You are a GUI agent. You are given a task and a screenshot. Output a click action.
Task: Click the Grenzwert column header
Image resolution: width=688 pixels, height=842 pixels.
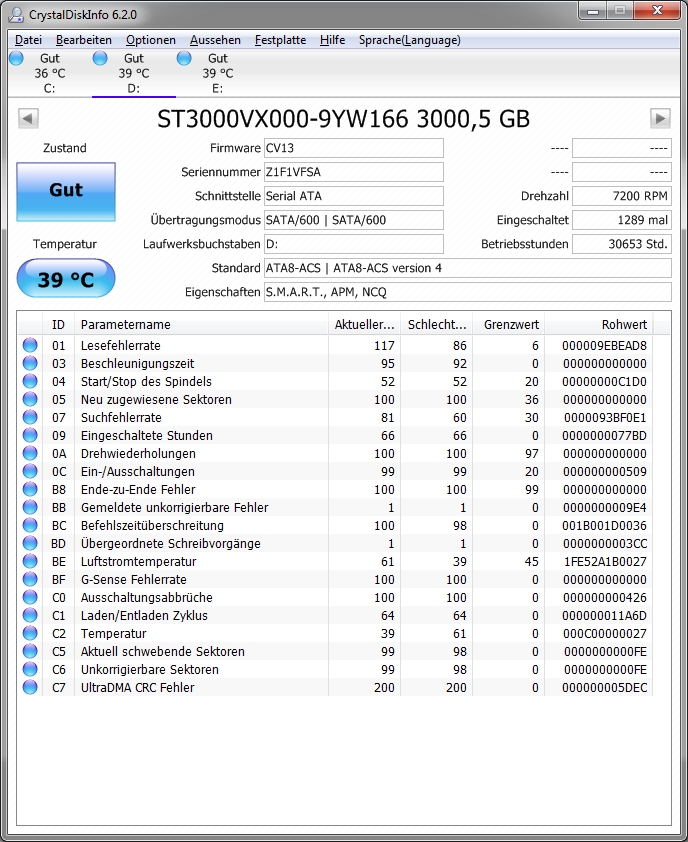[509, 324]
